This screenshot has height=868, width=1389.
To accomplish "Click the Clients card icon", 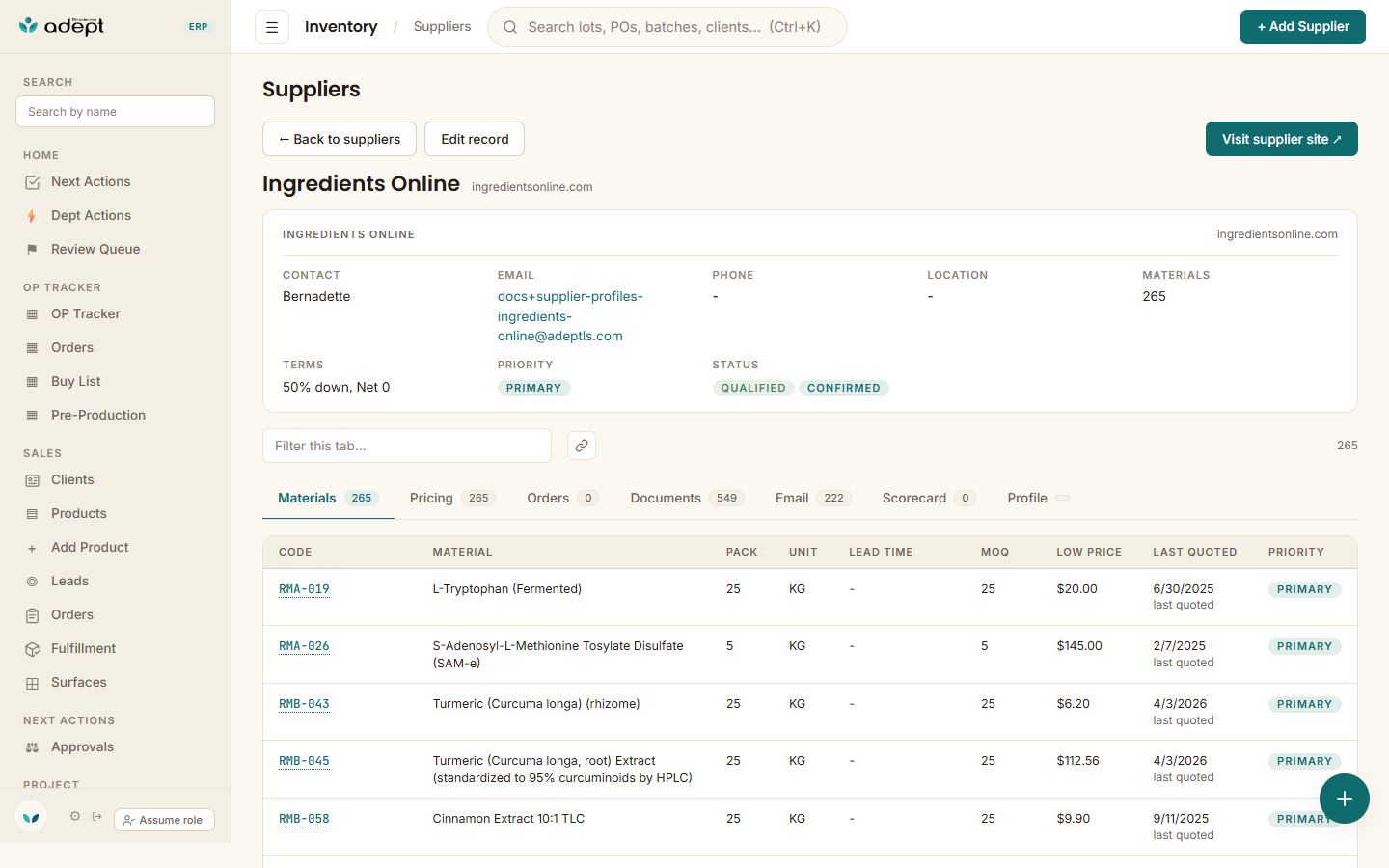I will 32,480.
